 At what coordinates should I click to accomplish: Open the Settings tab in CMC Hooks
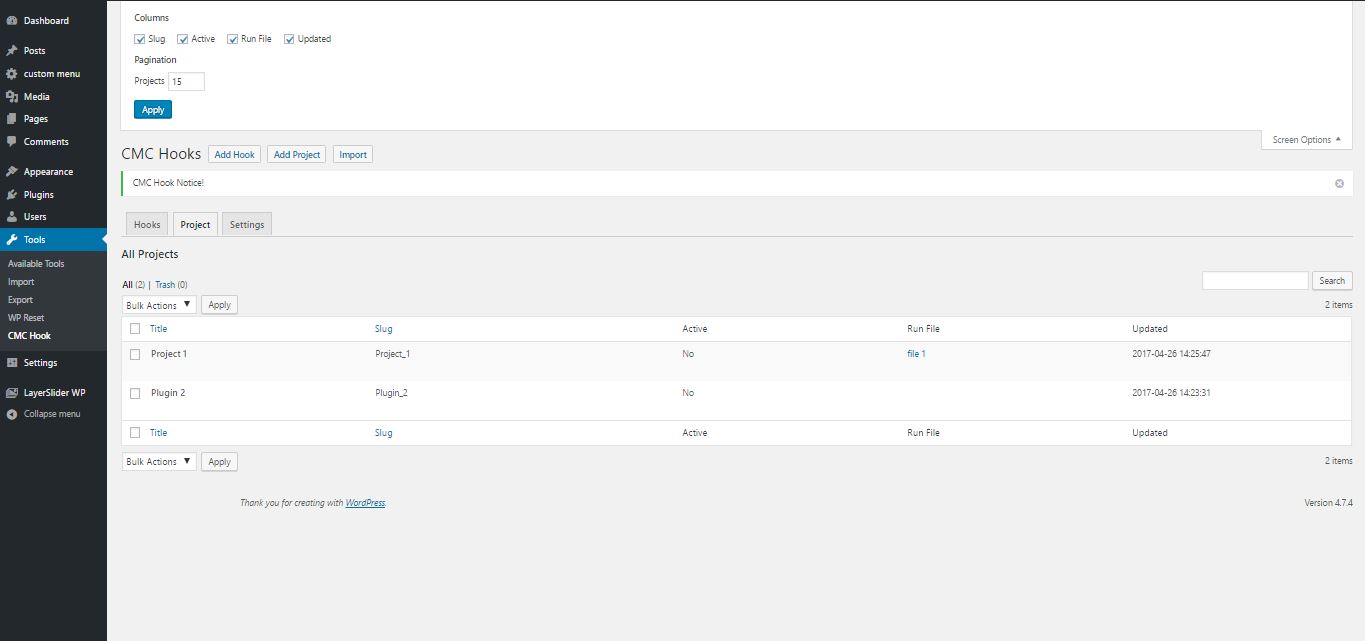[247, 225]
